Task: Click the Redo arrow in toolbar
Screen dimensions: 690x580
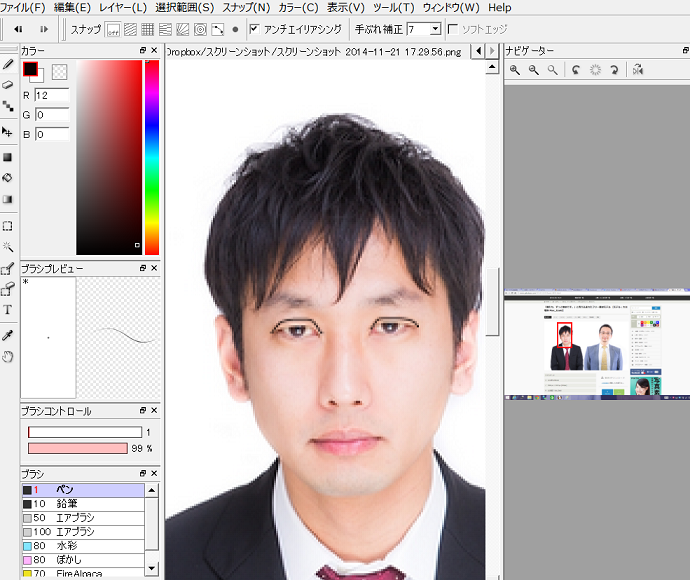Action: (44, 29)
